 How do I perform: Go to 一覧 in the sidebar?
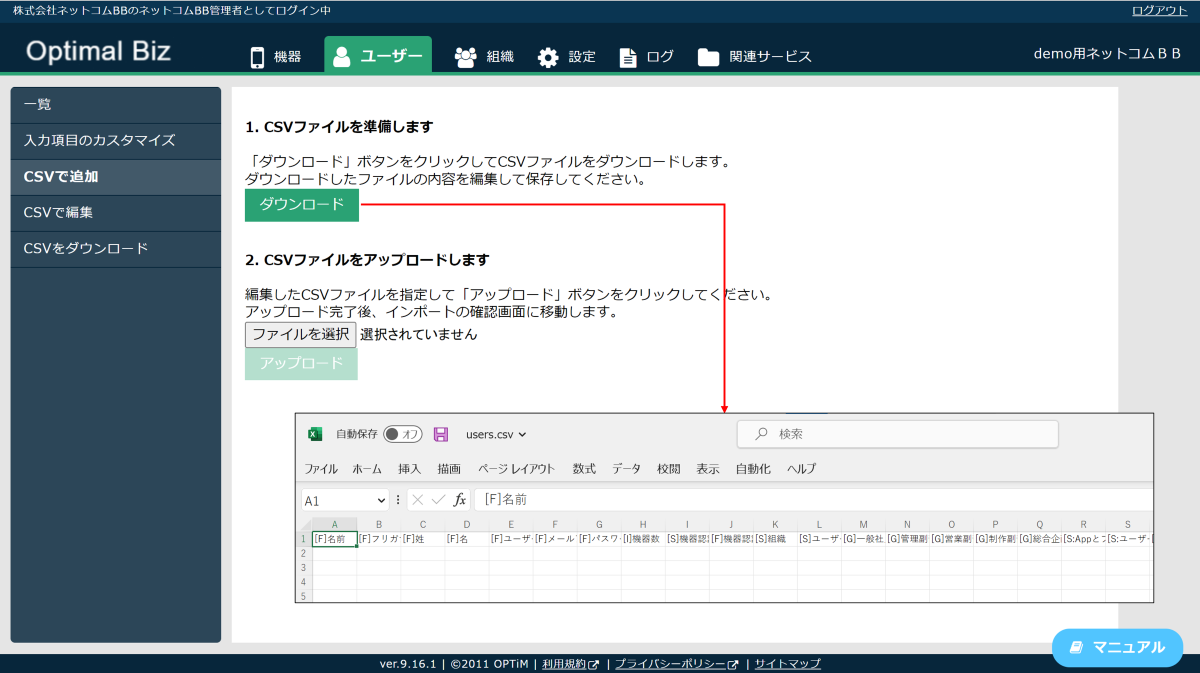116,105
